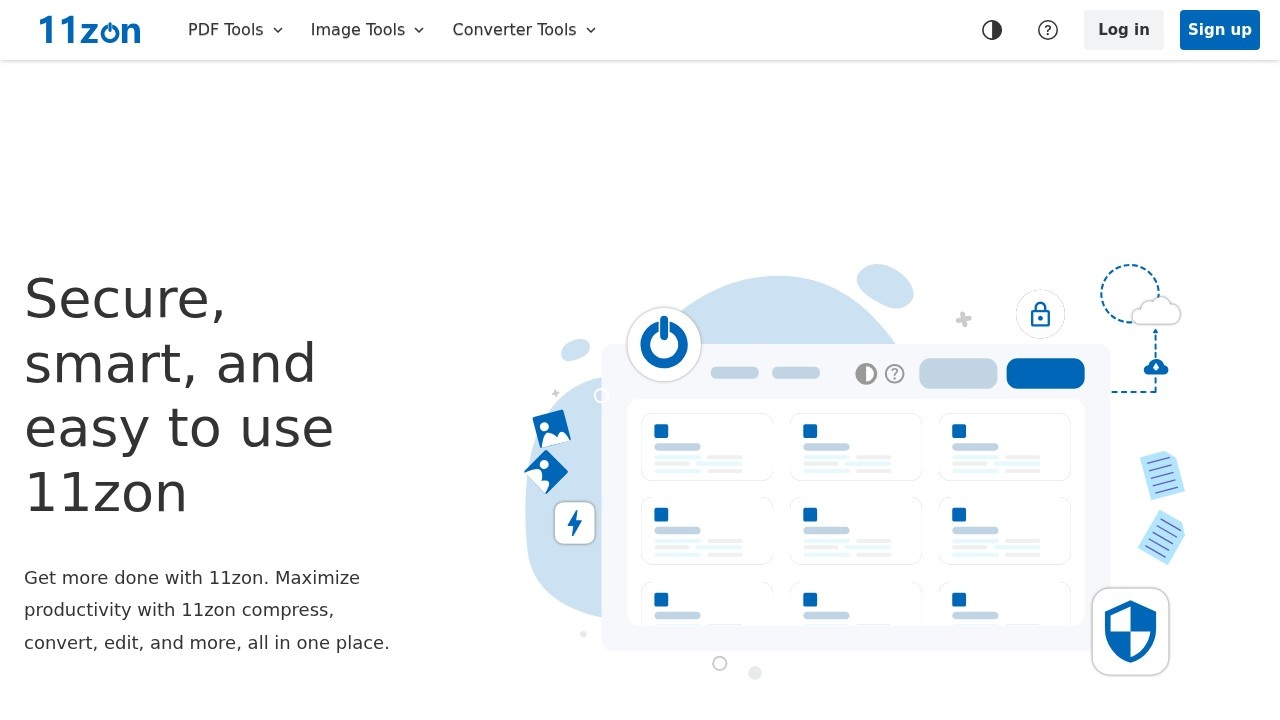Toggle dark mode contrast in header
Screen dimensions: 1280x720
tap(992, 30)
